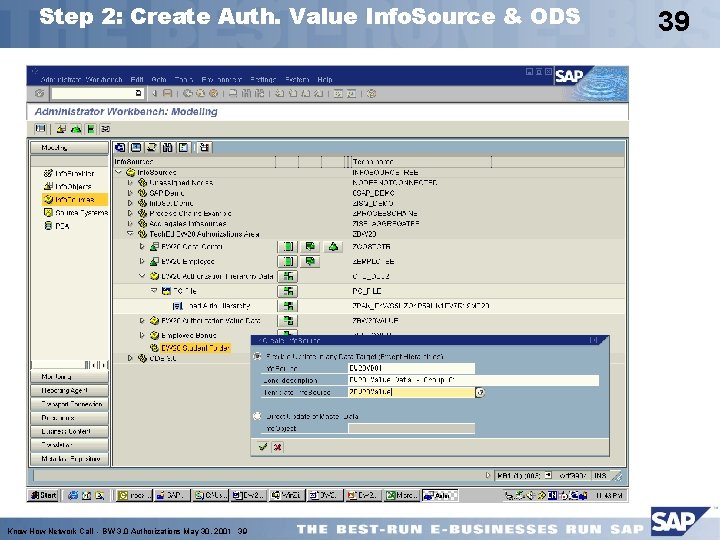Open the Business Content section
720x540 pixels.
tap(69, 431)
